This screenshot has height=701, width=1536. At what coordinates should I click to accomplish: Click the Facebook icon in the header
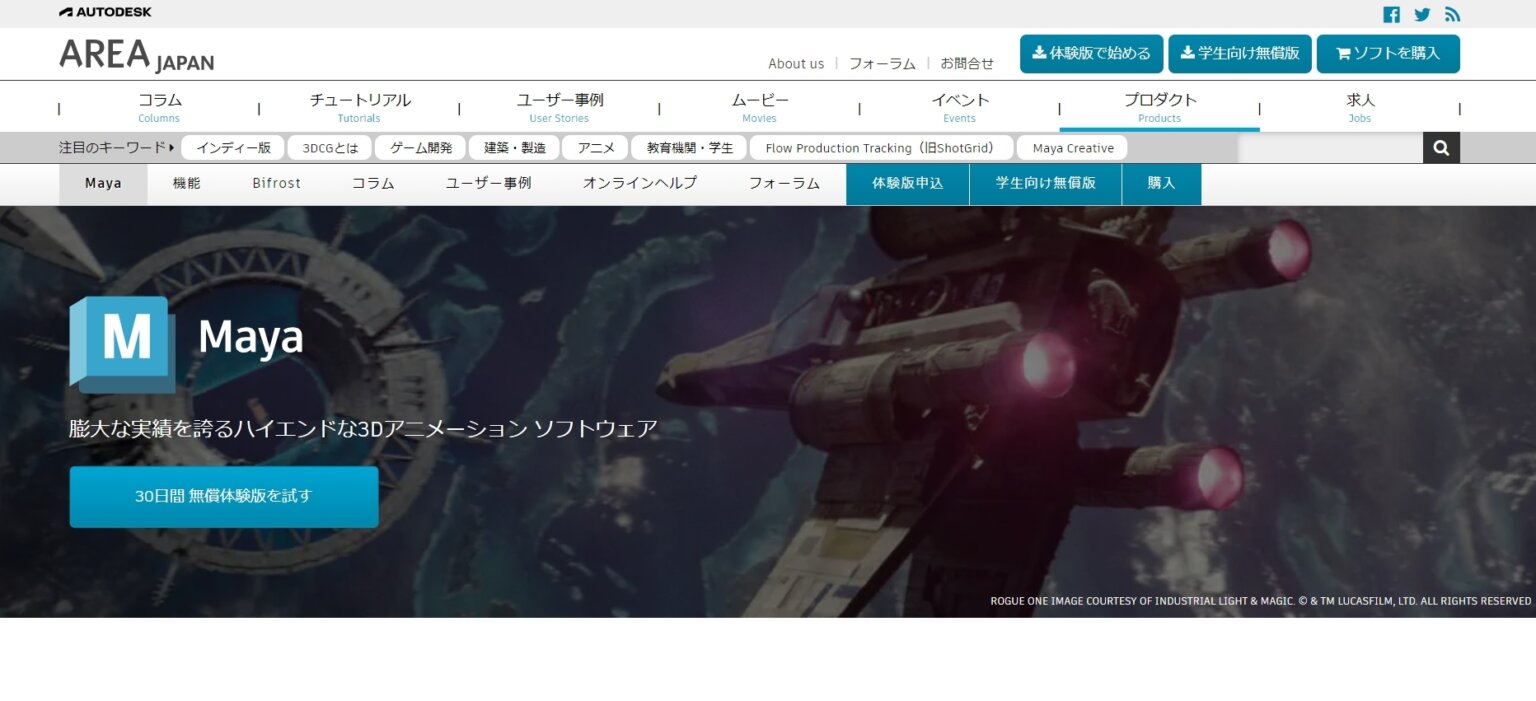click(x=1391, y=14)
